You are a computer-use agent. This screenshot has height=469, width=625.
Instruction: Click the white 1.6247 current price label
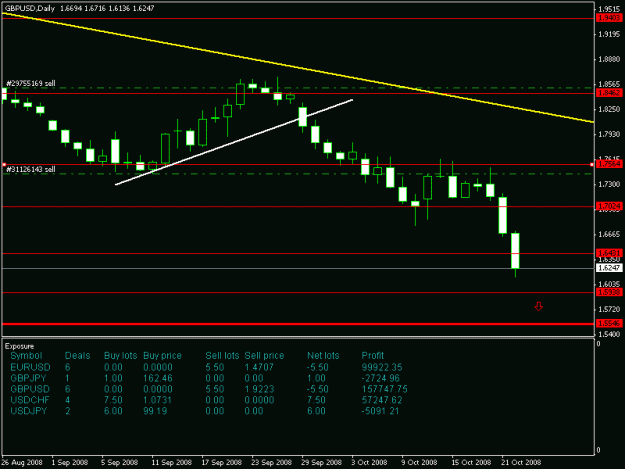pos(609,268)
